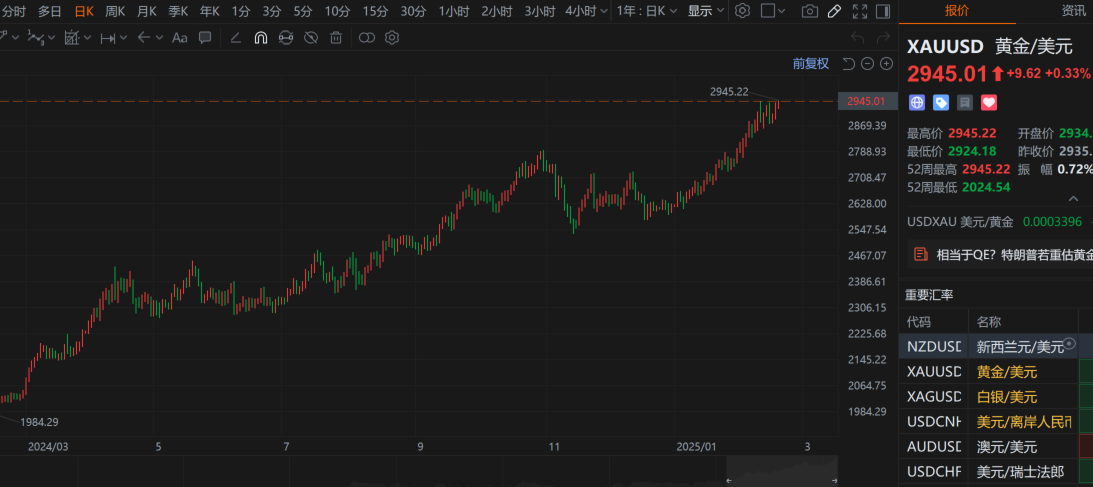This screenshot has height=487, width=1093.
Task: Open the text annotation Aa tool
Action: [179, 38]
